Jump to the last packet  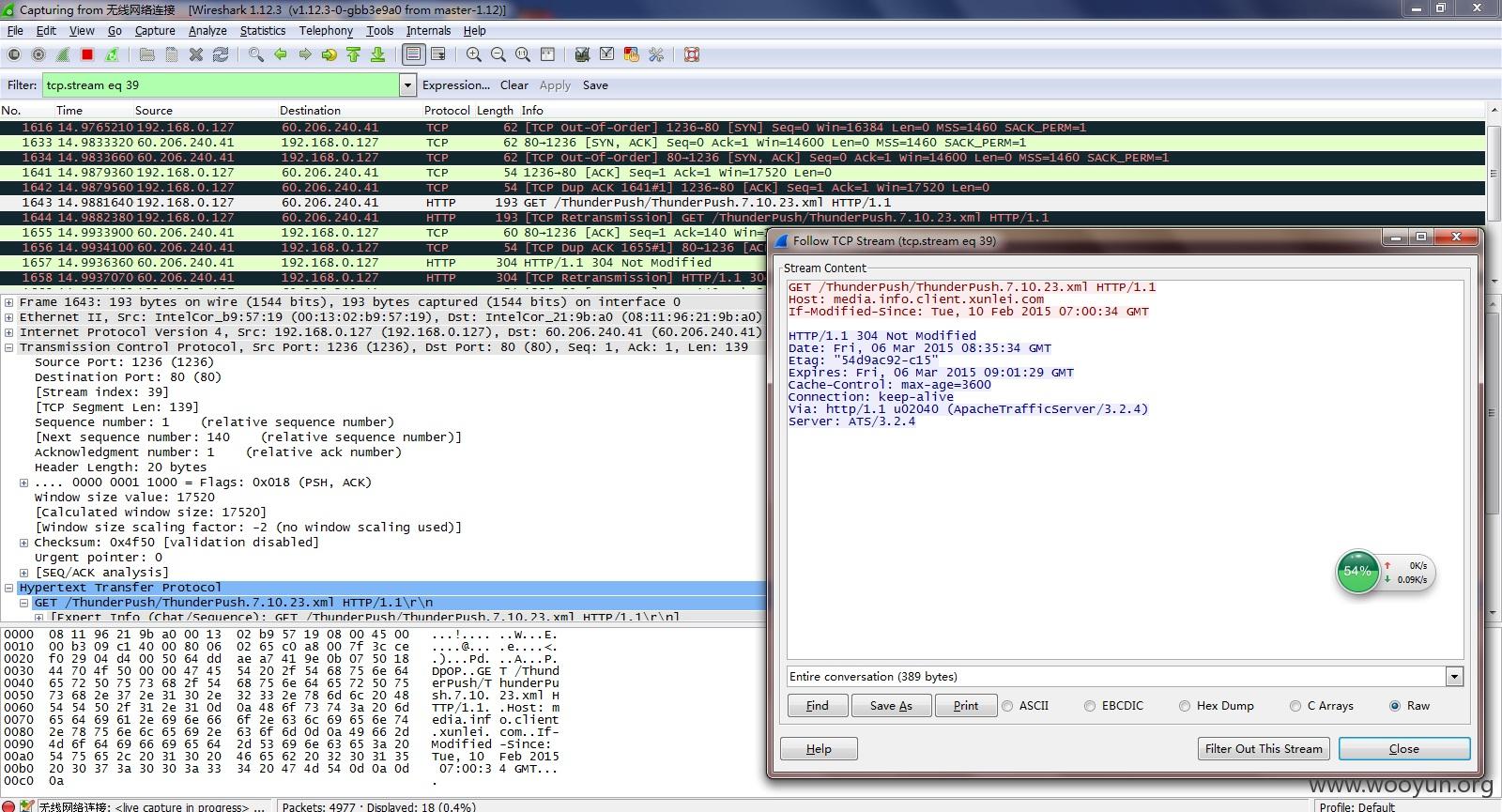(x=377, y=54)
